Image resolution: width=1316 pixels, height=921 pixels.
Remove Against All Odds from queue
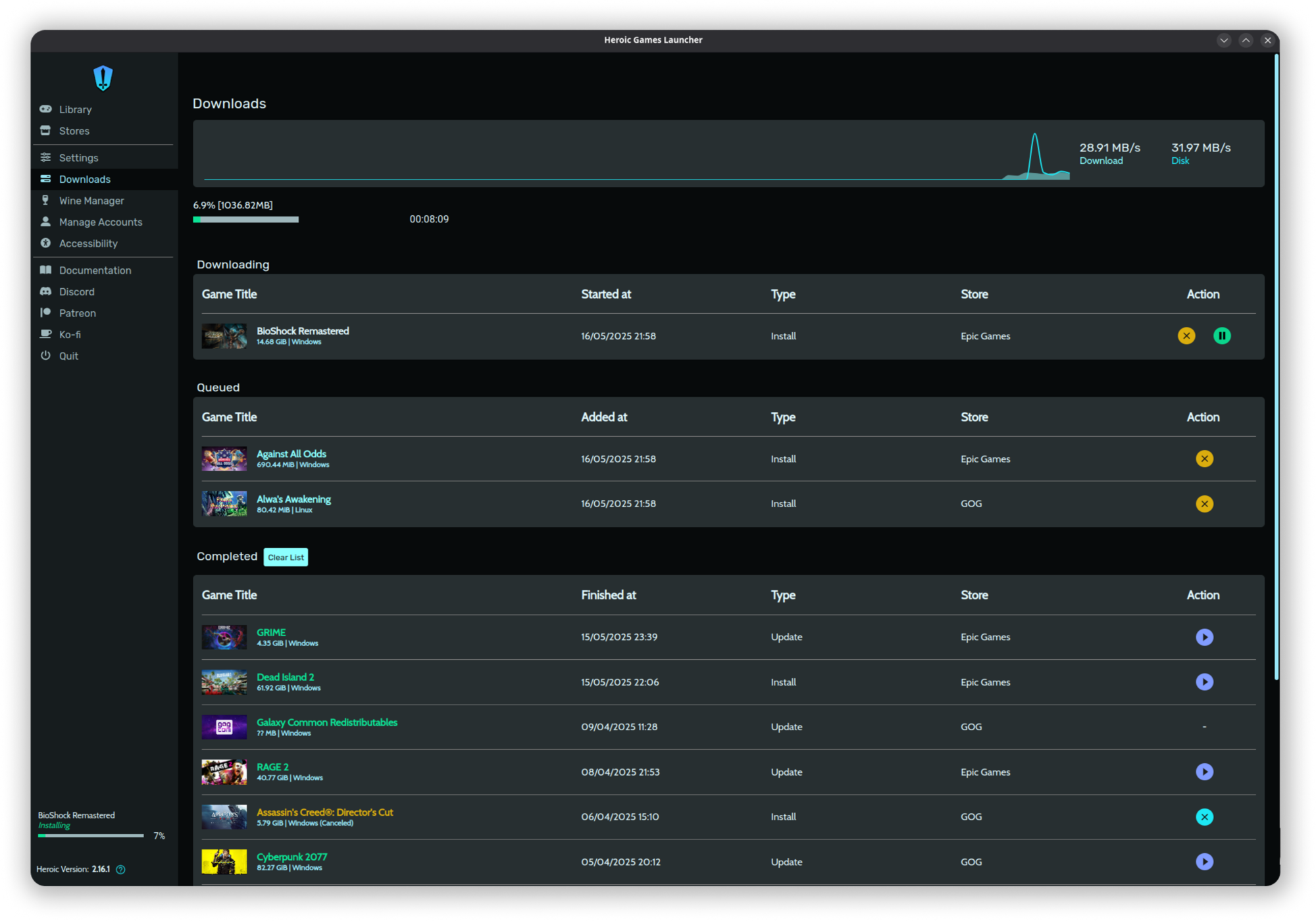pyautogui.click(x=1204, y=459)
